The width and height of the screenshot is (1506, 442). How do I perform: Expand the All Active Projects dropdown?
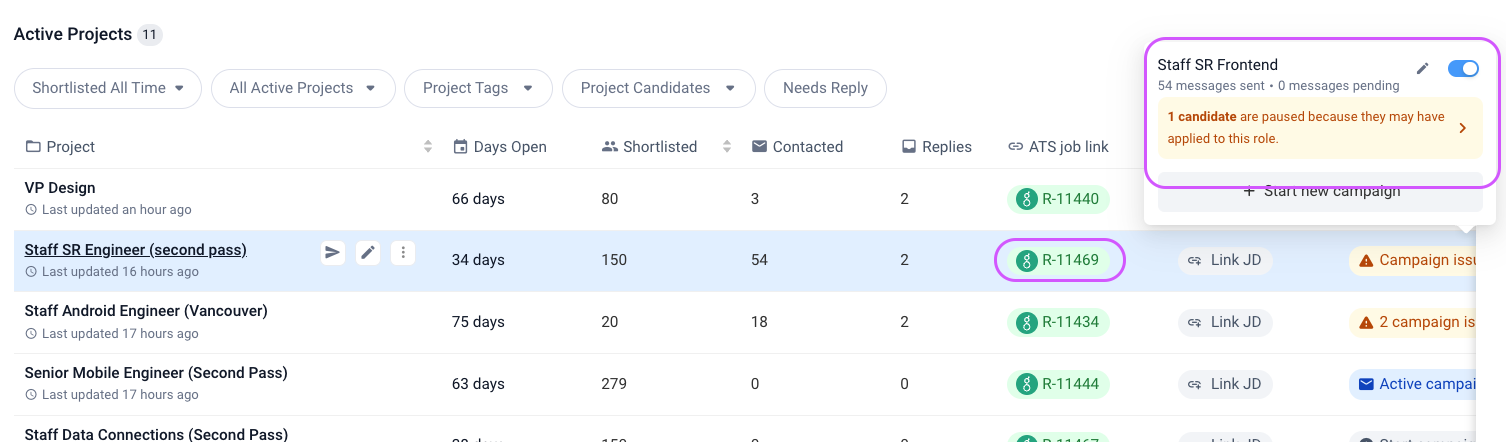303,88
